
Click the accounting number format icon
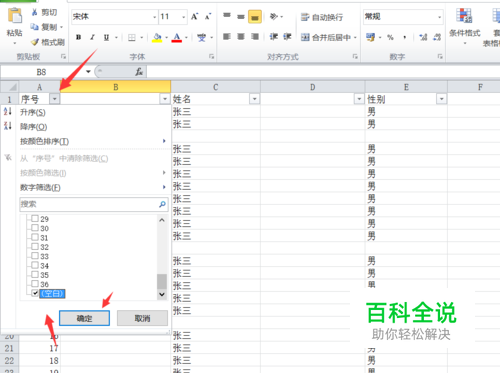(x=370, y=37)
